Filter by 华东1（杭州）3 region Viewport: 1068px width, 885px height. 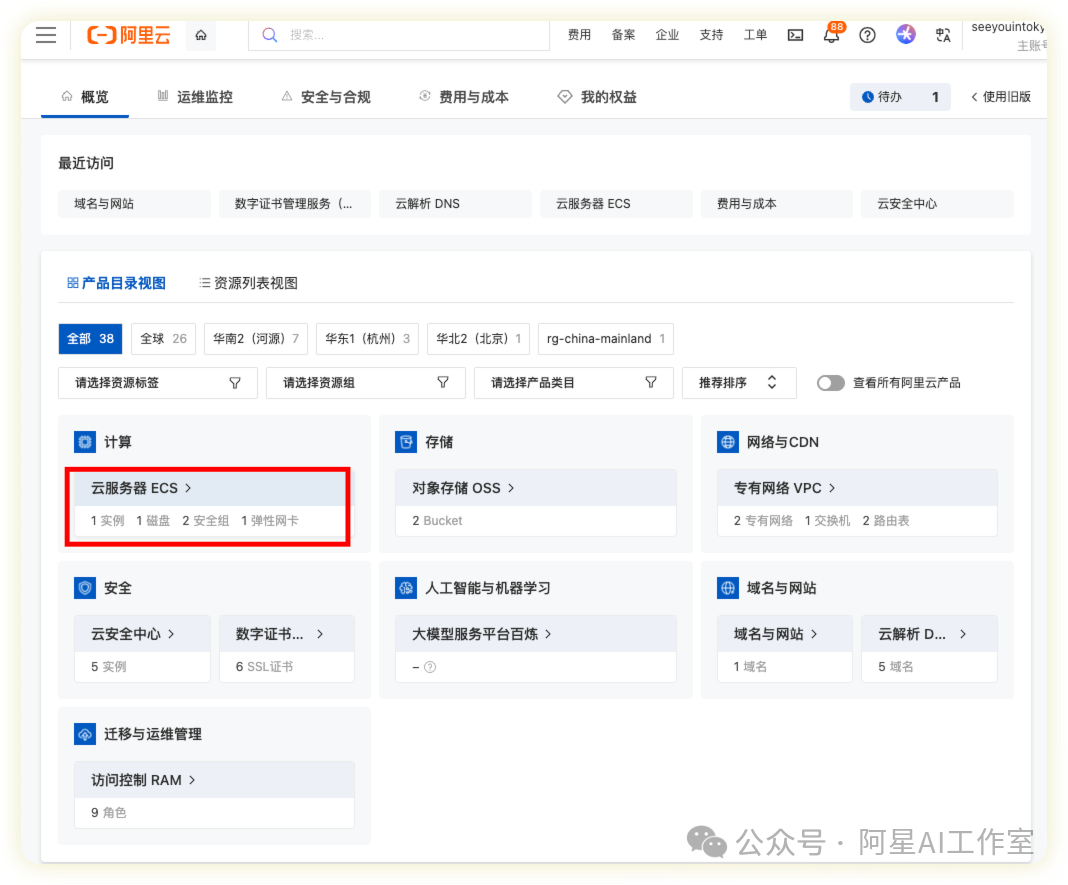[x=368, y=339]
